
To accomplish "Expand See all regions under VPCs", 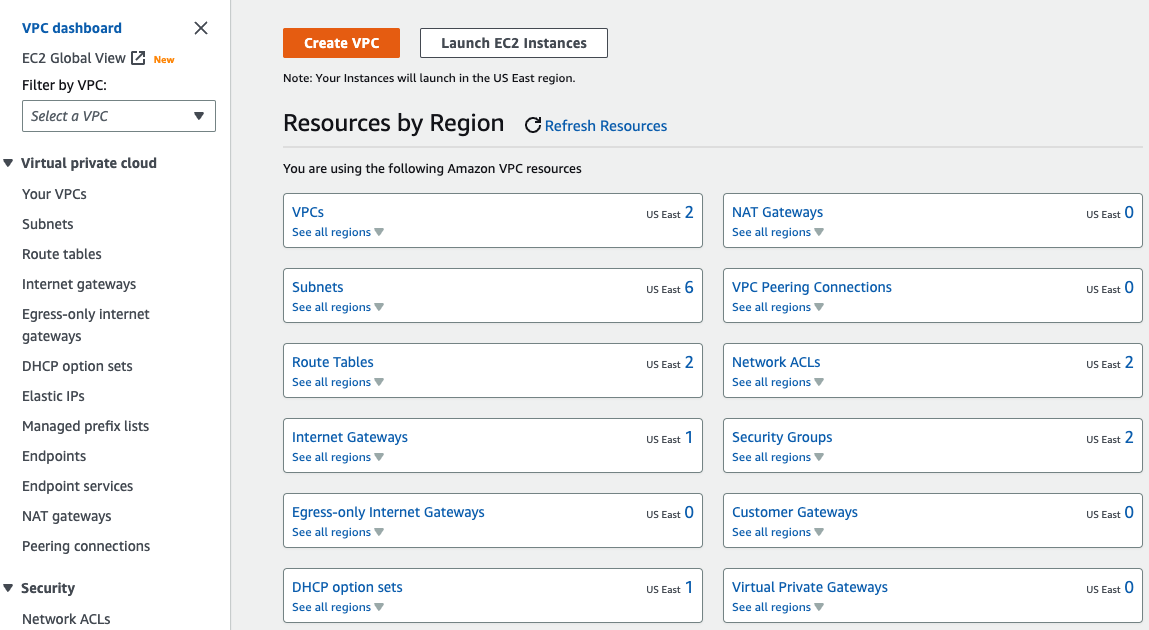I will (x=338, y=232).
